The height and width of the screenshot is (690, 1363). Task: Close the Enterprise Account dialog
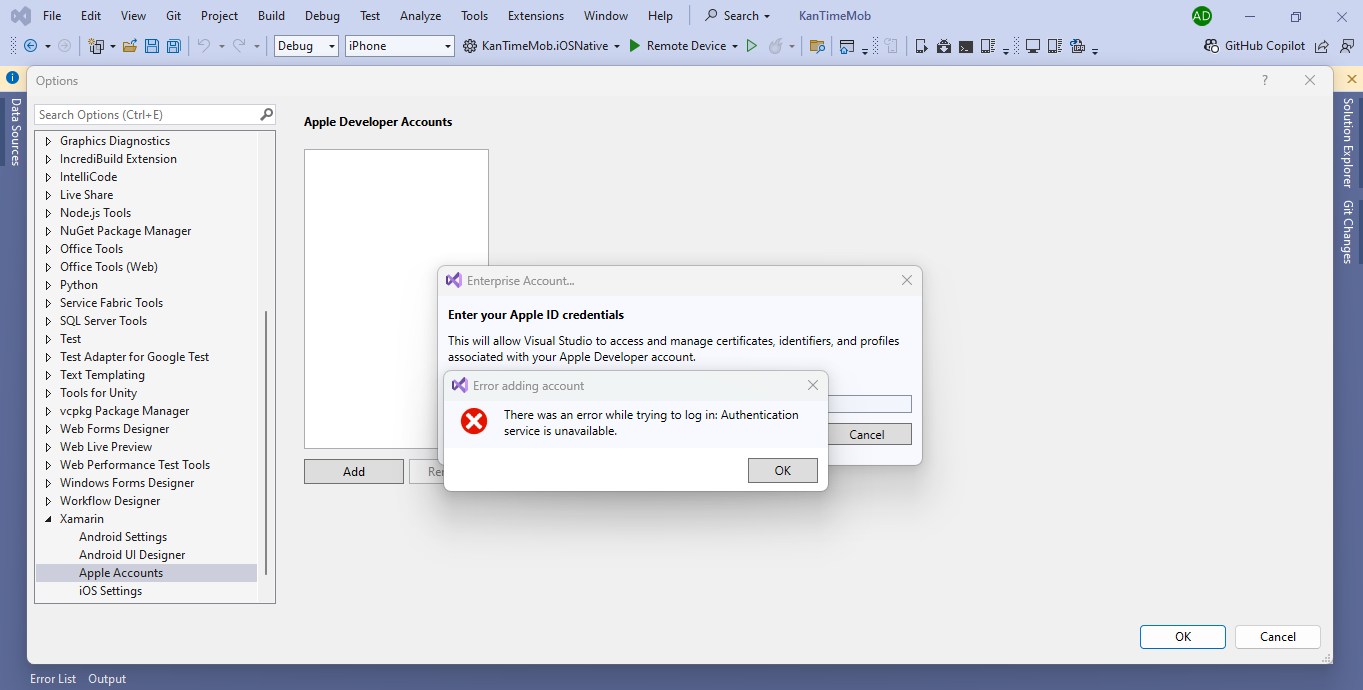[907, 281]
